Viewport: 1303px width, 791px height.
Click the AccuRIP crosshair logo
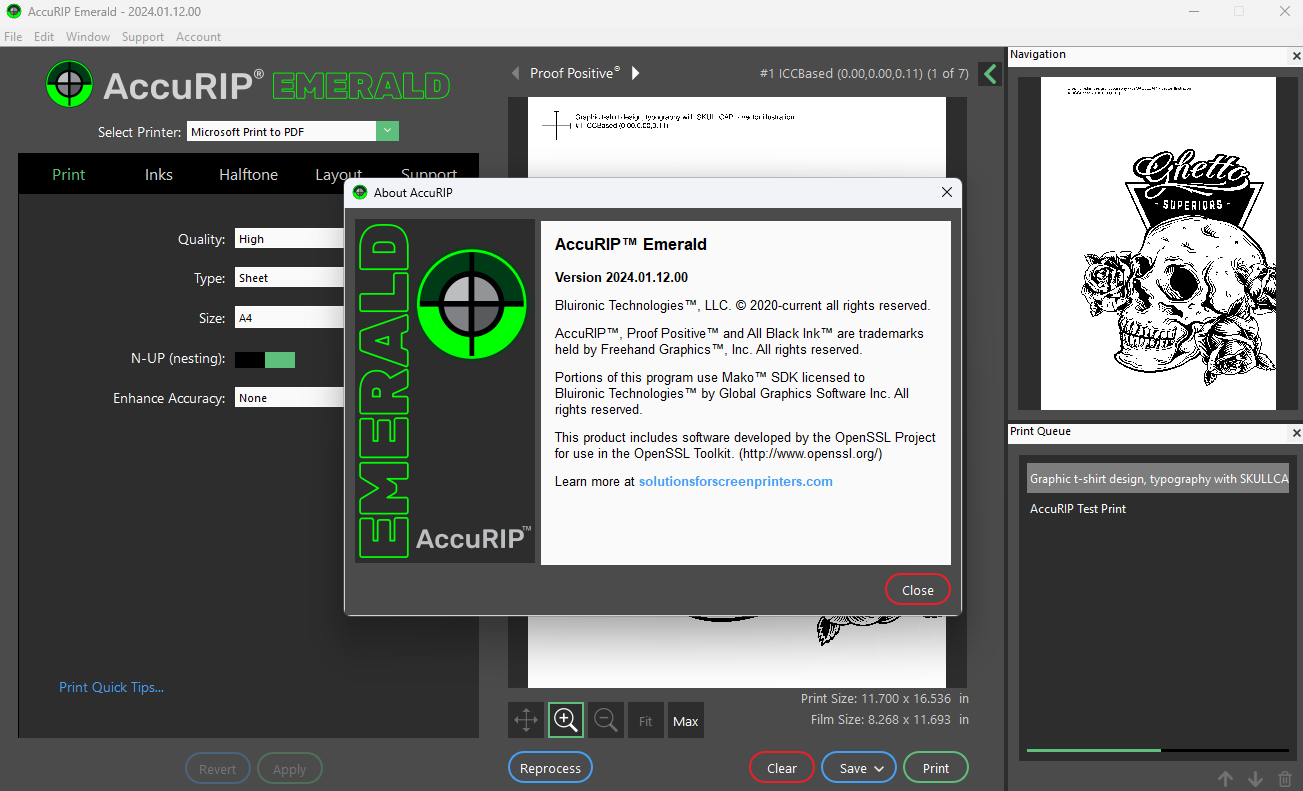[69, 85]
